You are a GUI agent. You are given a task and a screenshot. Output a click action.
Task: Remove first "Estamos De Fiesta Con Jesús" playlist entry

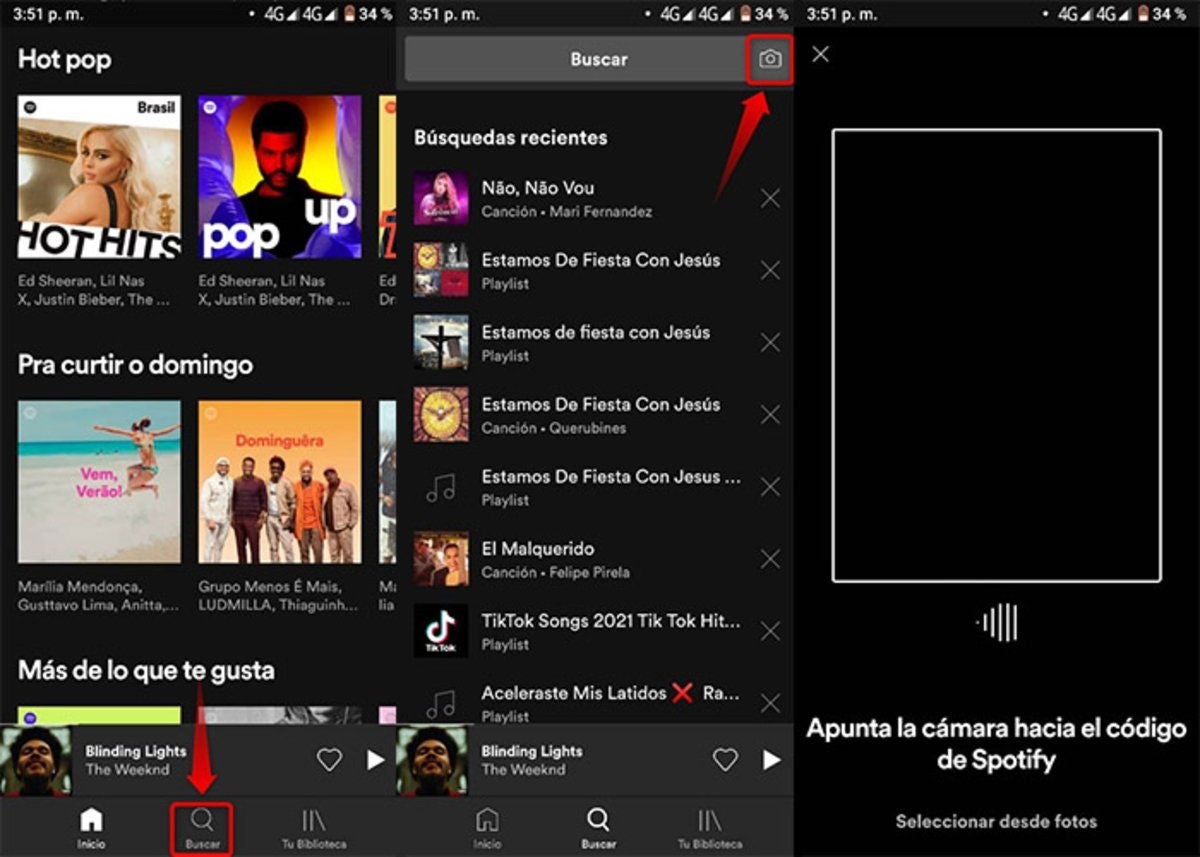(770, 270)
